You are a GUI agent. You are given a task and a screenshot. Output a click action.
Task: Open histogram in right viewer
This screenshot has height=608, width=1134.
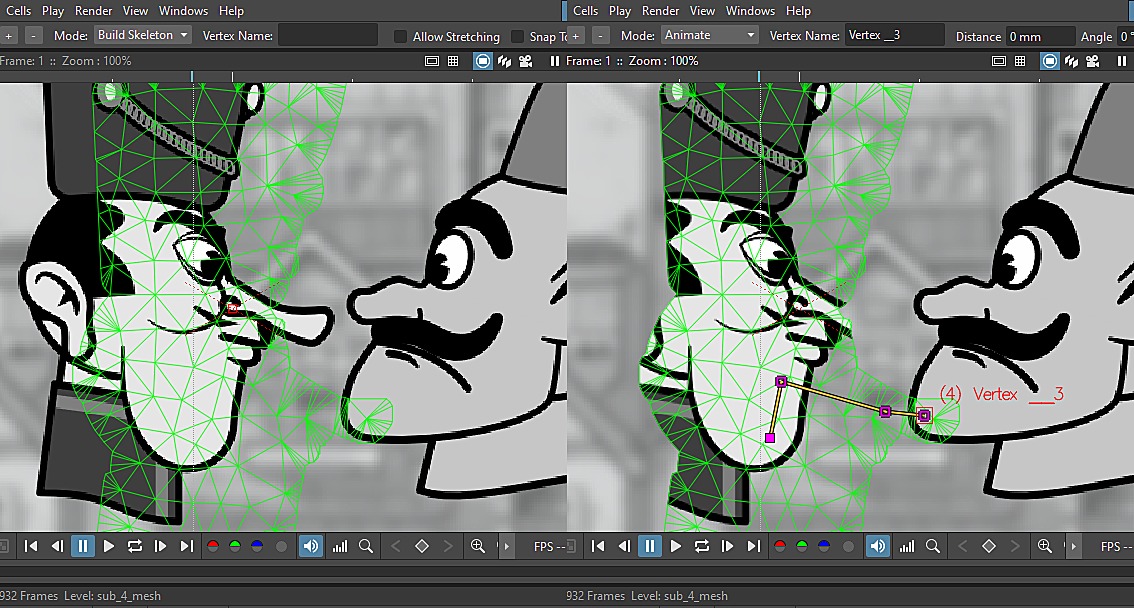[x=907, y=547]
